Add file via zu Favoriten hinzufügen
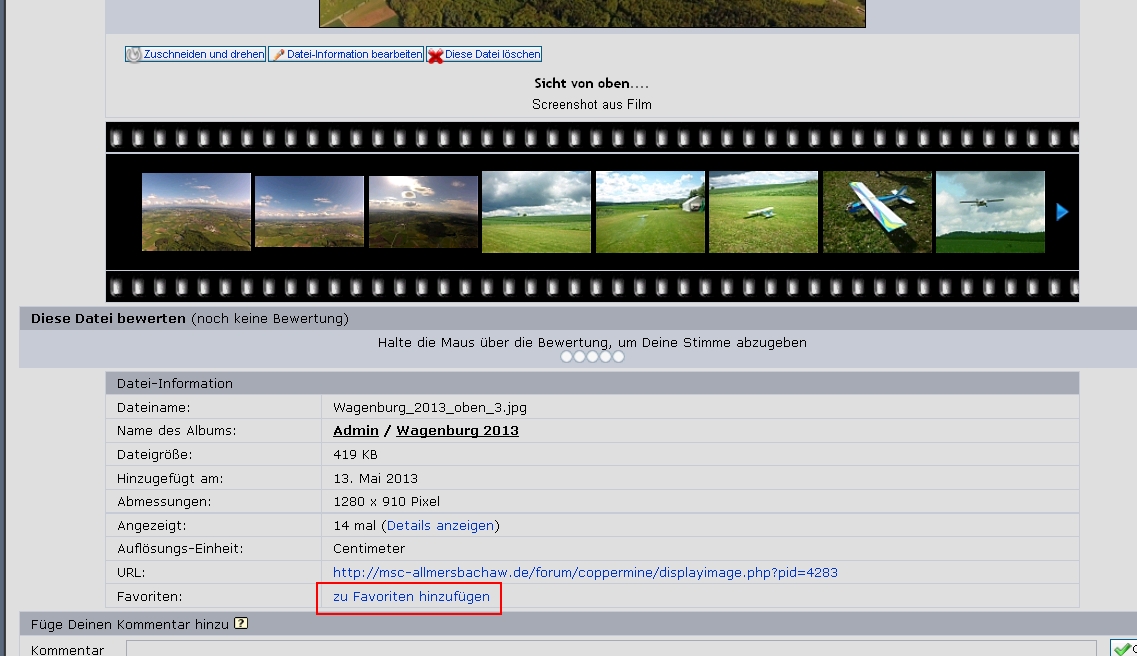Screen dimensions: 1137x656 pyautogui.click(x=411, y=597)
